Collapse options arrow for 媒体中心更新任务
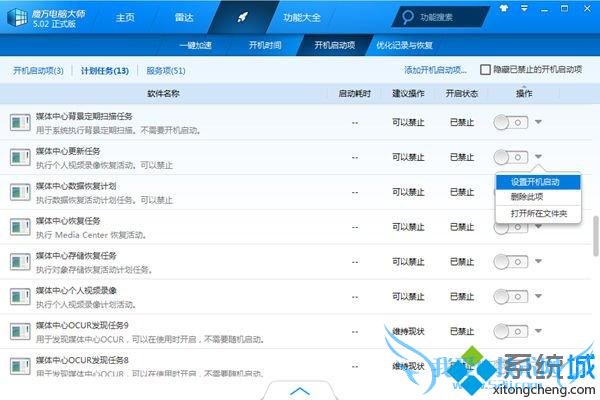 [538, 157]
